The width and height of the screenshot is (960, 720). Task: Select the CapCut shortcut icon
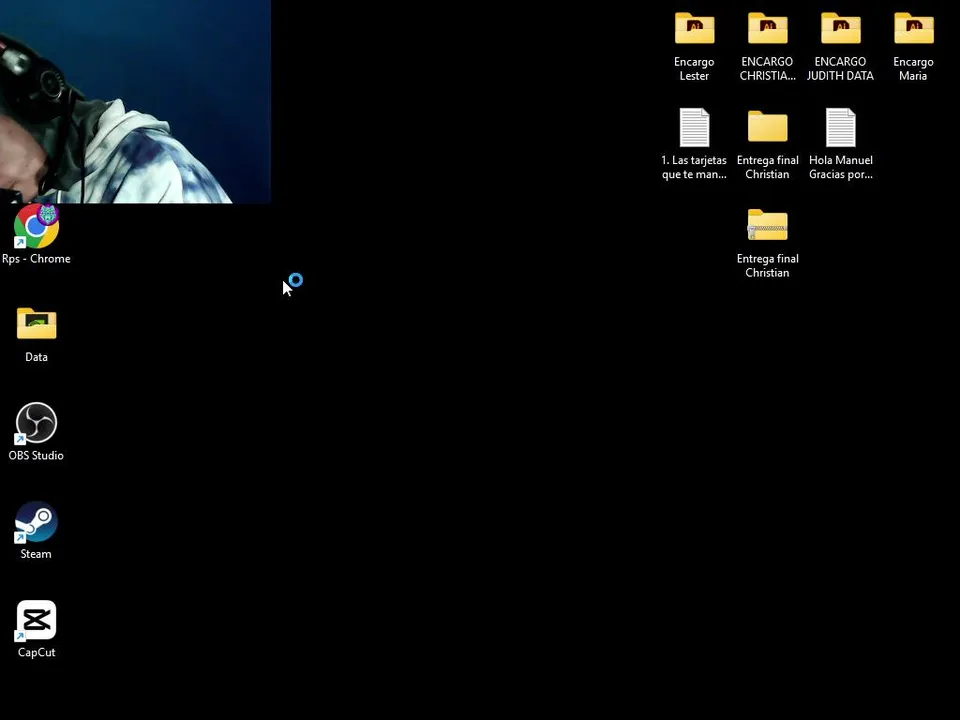click(x=36, y=620)
